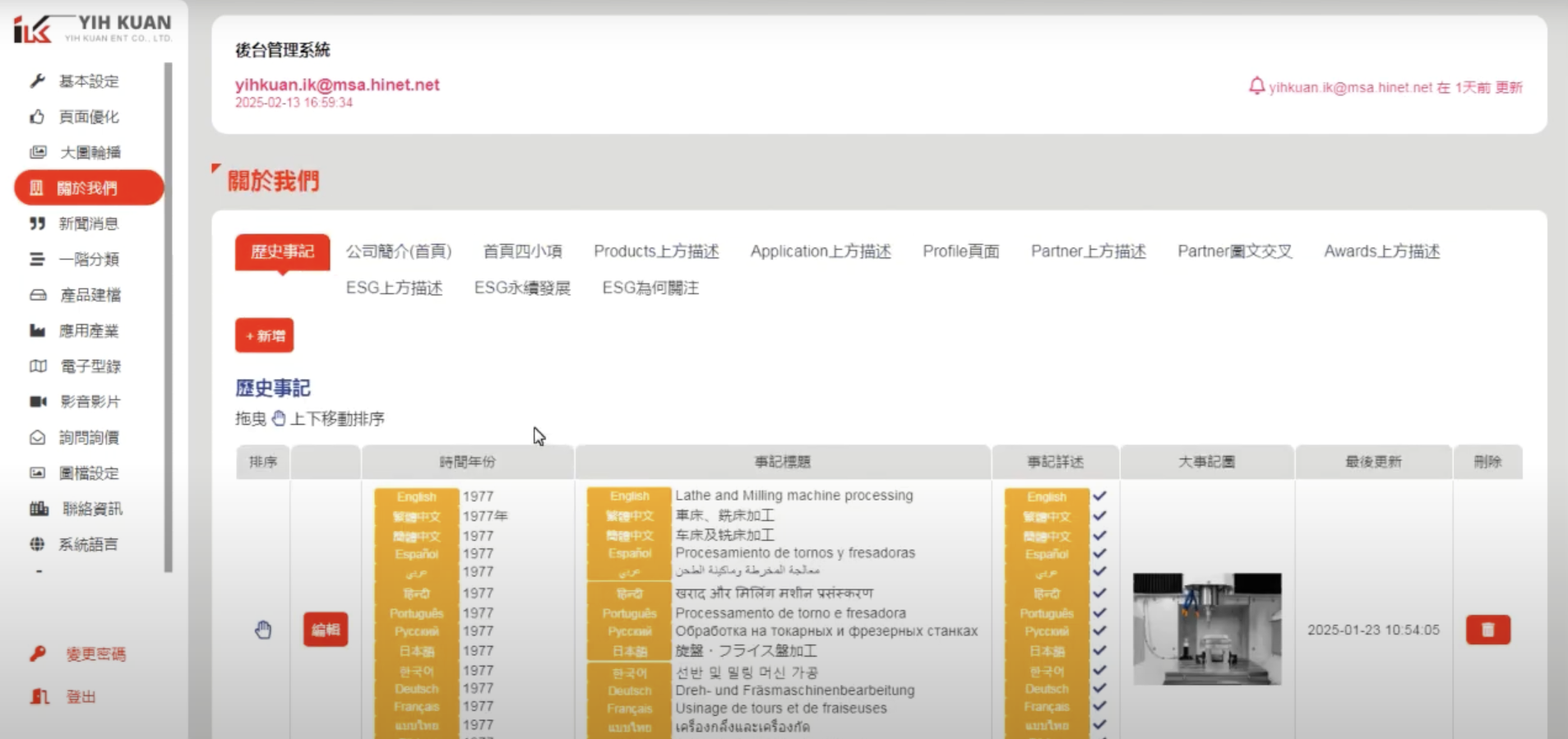
Task: Click the video camera icon for 影音影片
Action: coord(38,401)
